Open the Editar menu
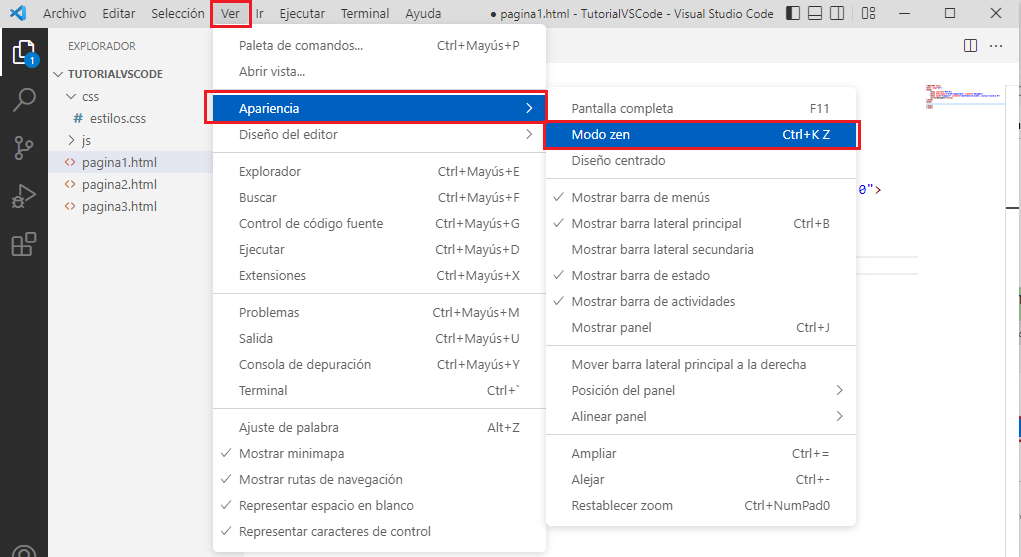The height and width of the screenshot is (557, 1021). (119, 13)
